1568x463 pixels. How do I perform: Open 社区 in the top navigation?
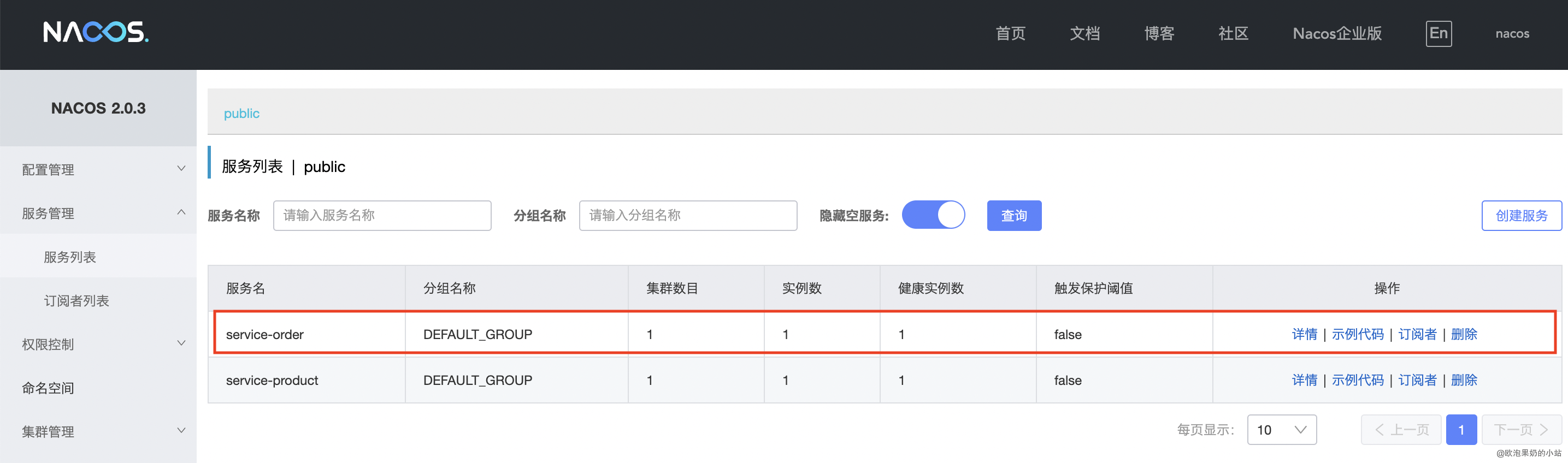click(x=1233, y=33)
